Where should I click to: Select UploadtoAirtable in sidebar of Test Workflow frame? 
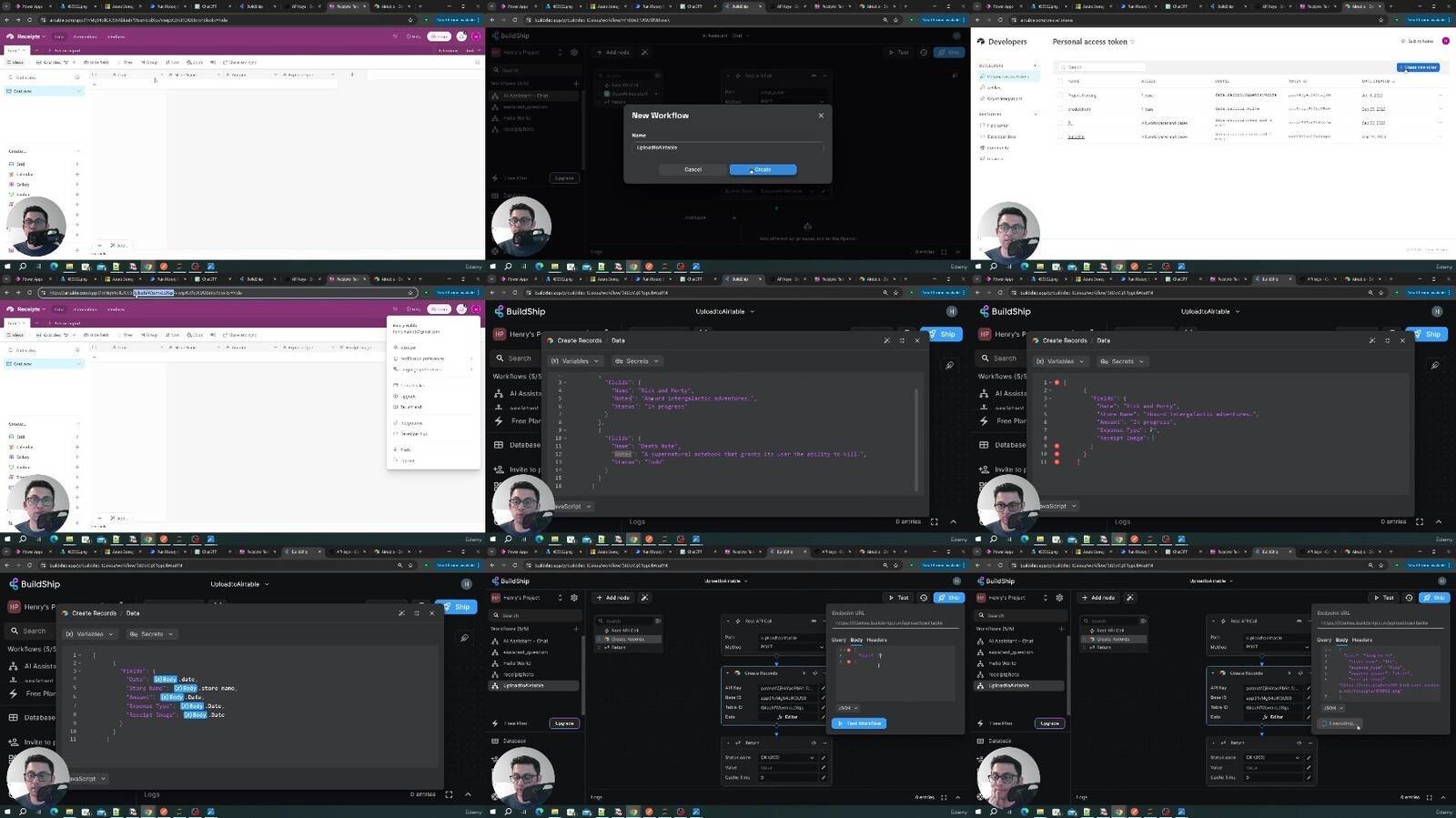click(534, 685)
